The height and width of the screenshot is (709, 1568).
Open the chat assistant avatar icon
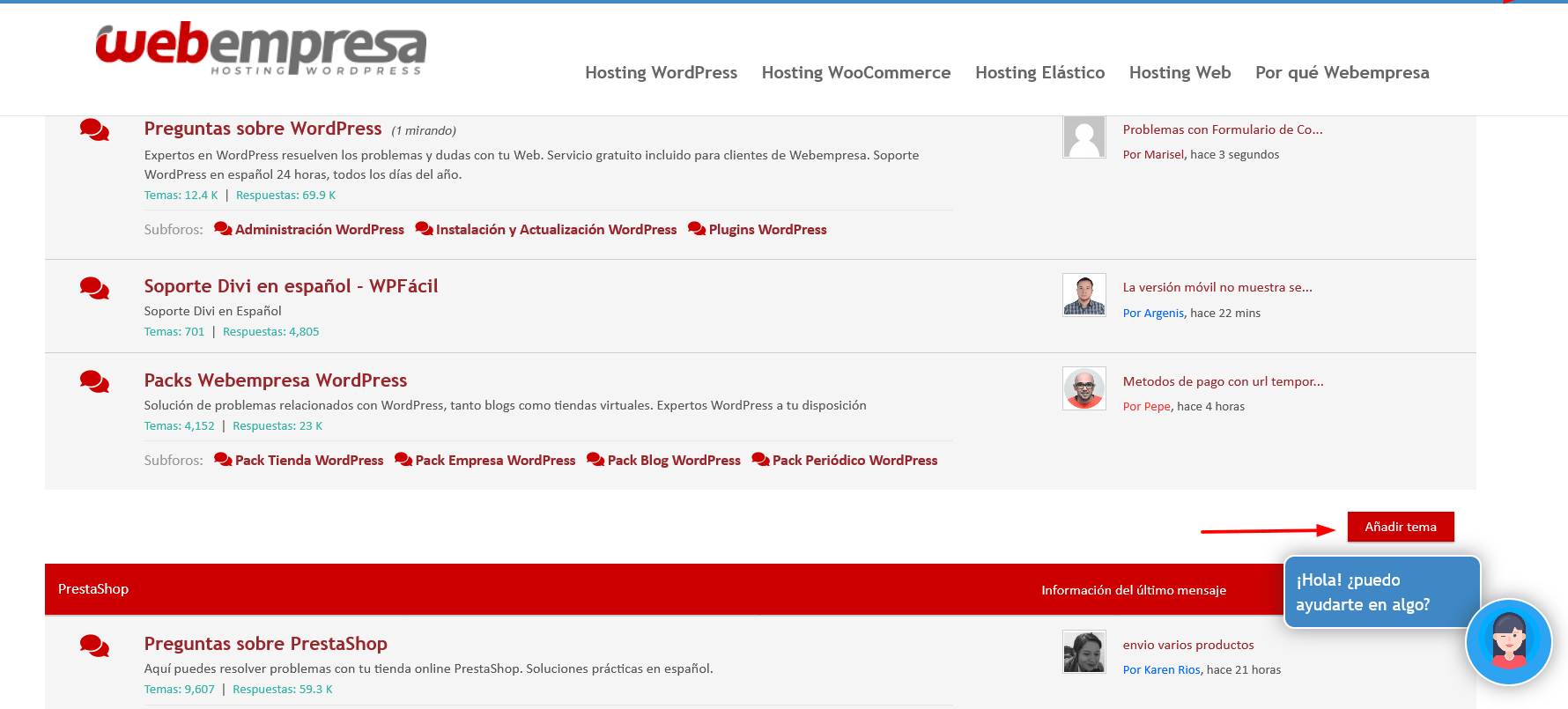click(1509, 642)
